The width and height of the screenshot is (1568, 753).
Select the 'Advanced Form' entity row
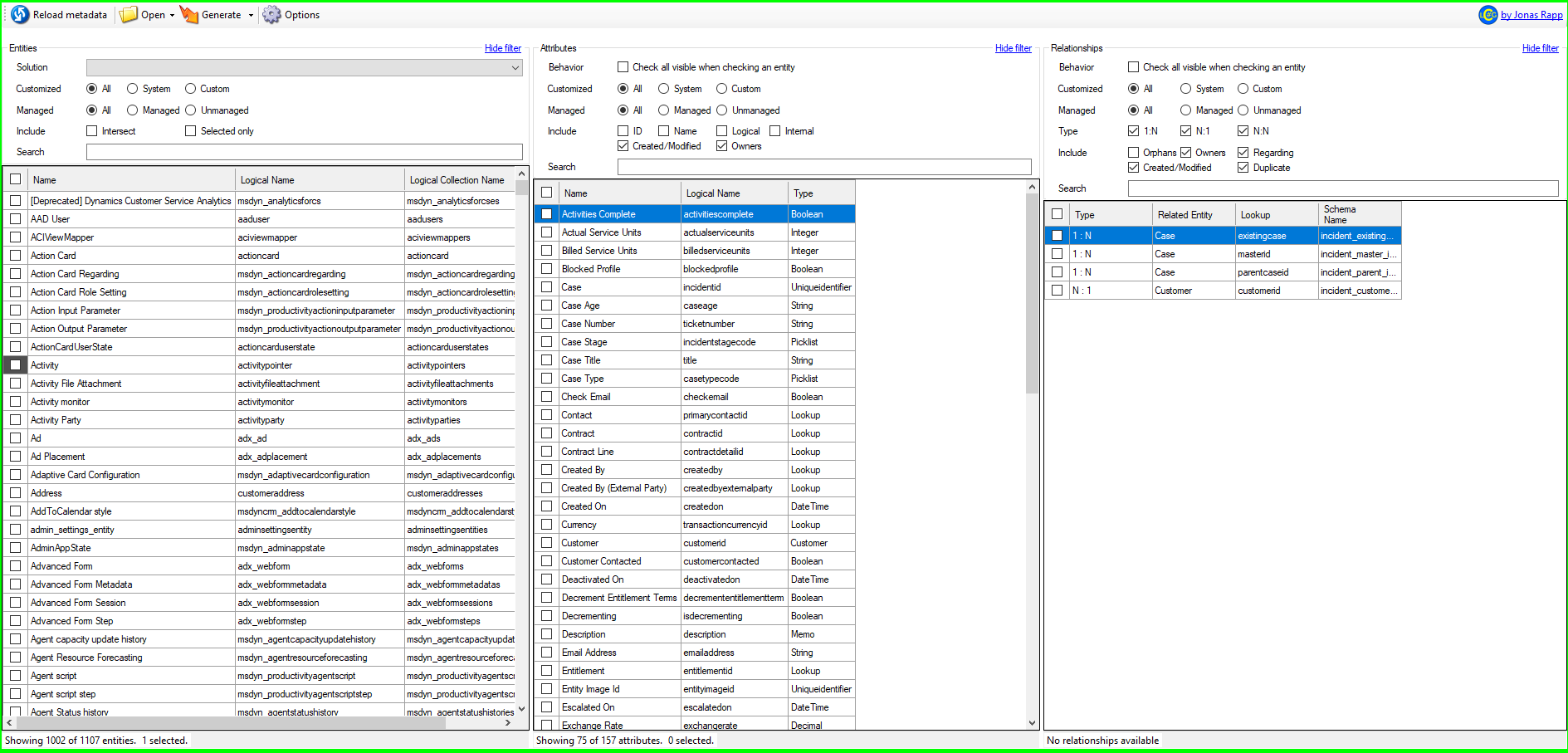[x=261, y=566]
